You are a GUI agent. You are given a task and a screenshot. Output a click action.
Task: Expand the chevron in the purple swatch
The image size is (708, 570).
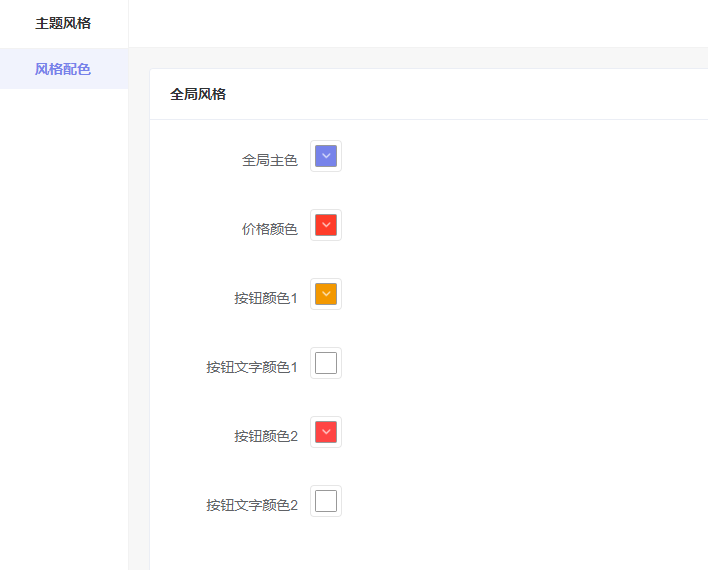pos(326,156)
